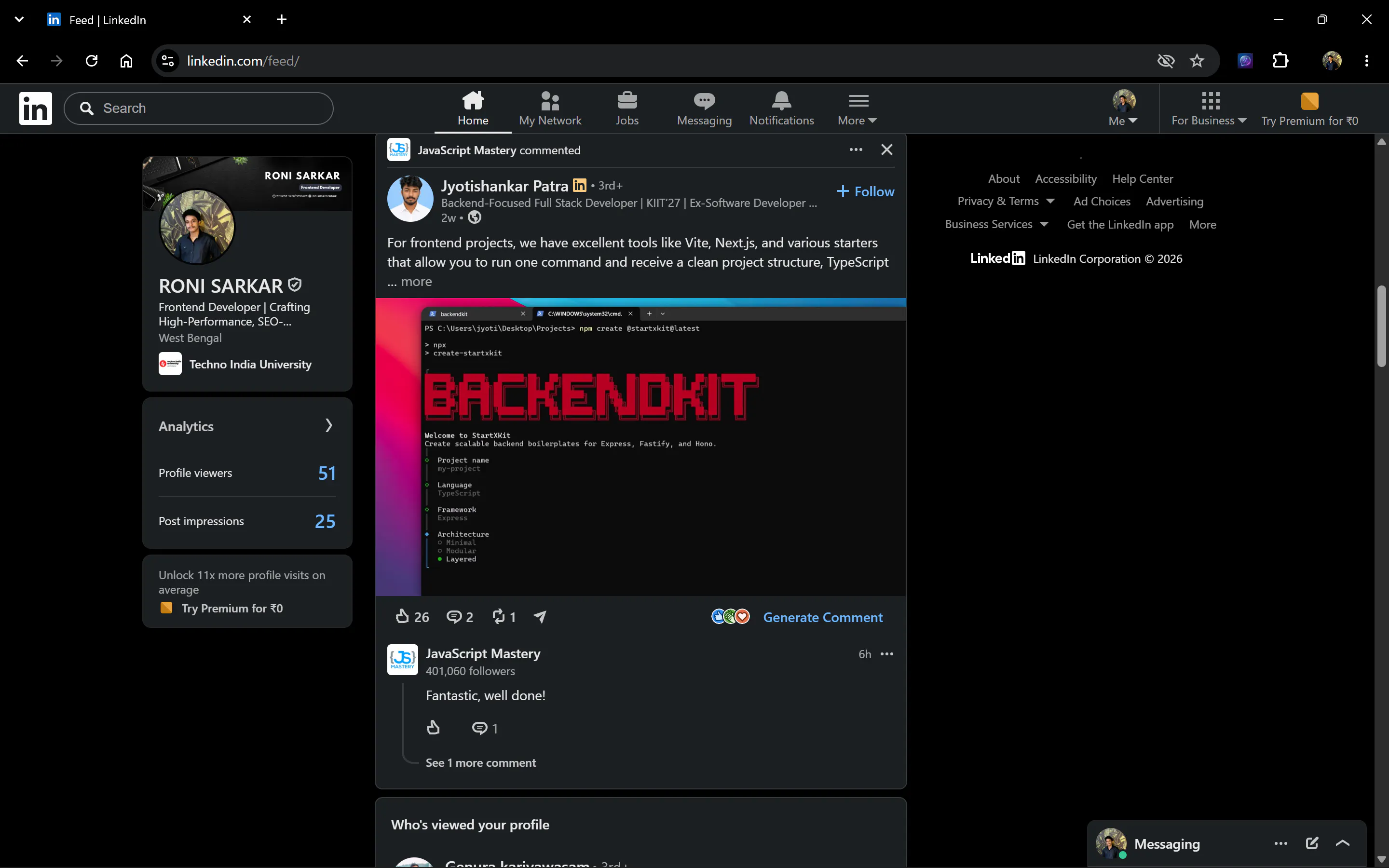Open the BackendKit terminal post image

[x=640, y=447]
